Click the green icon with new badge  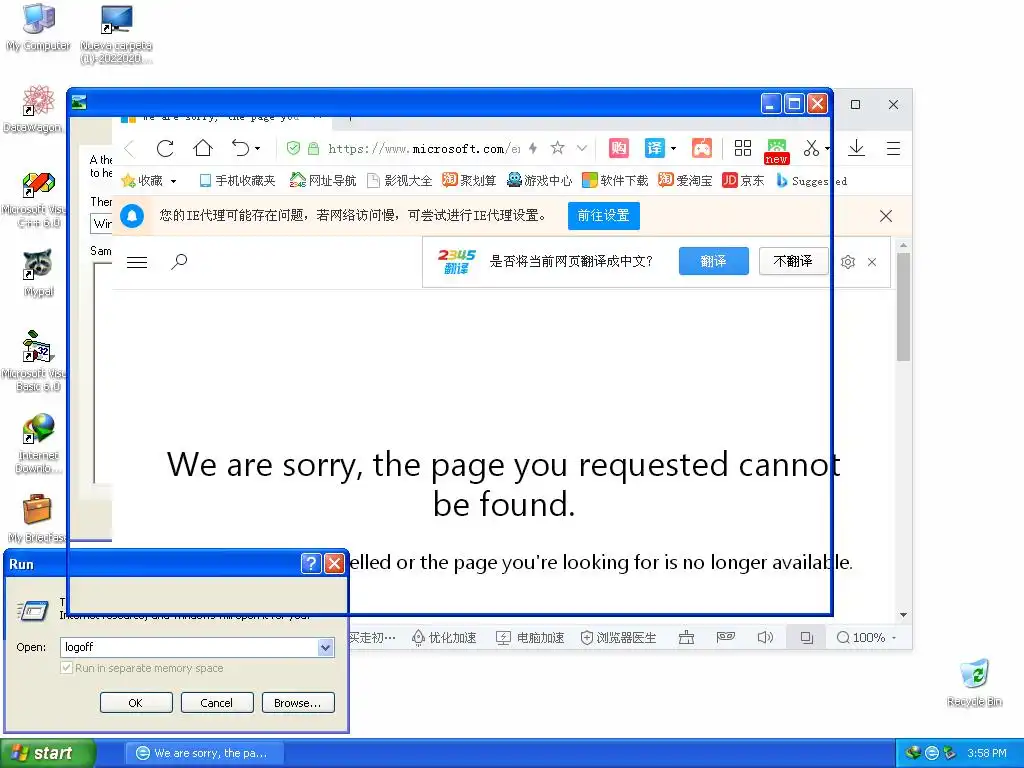tap(776, 151)
